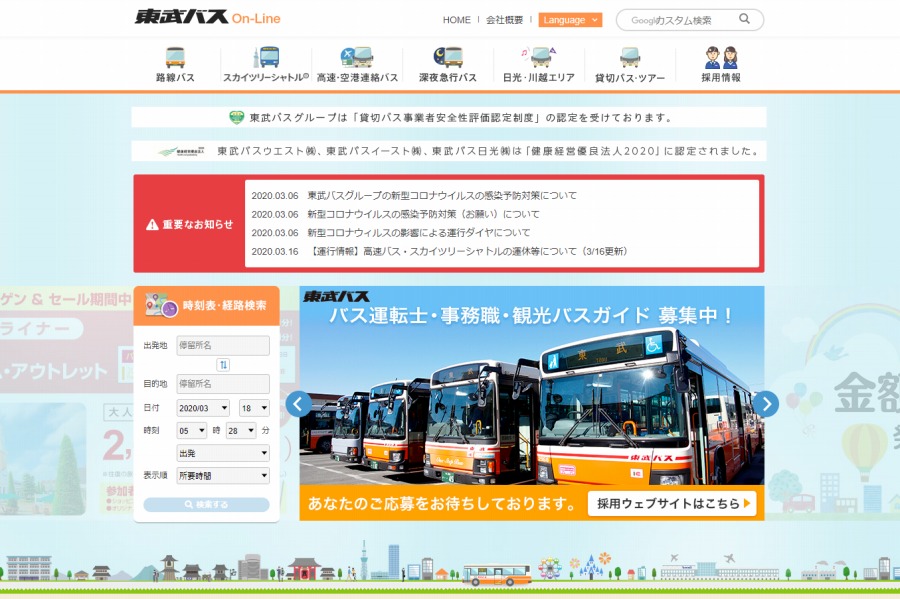
Task: Select the 深夜急行バス menu label
Action: (448, 77)
